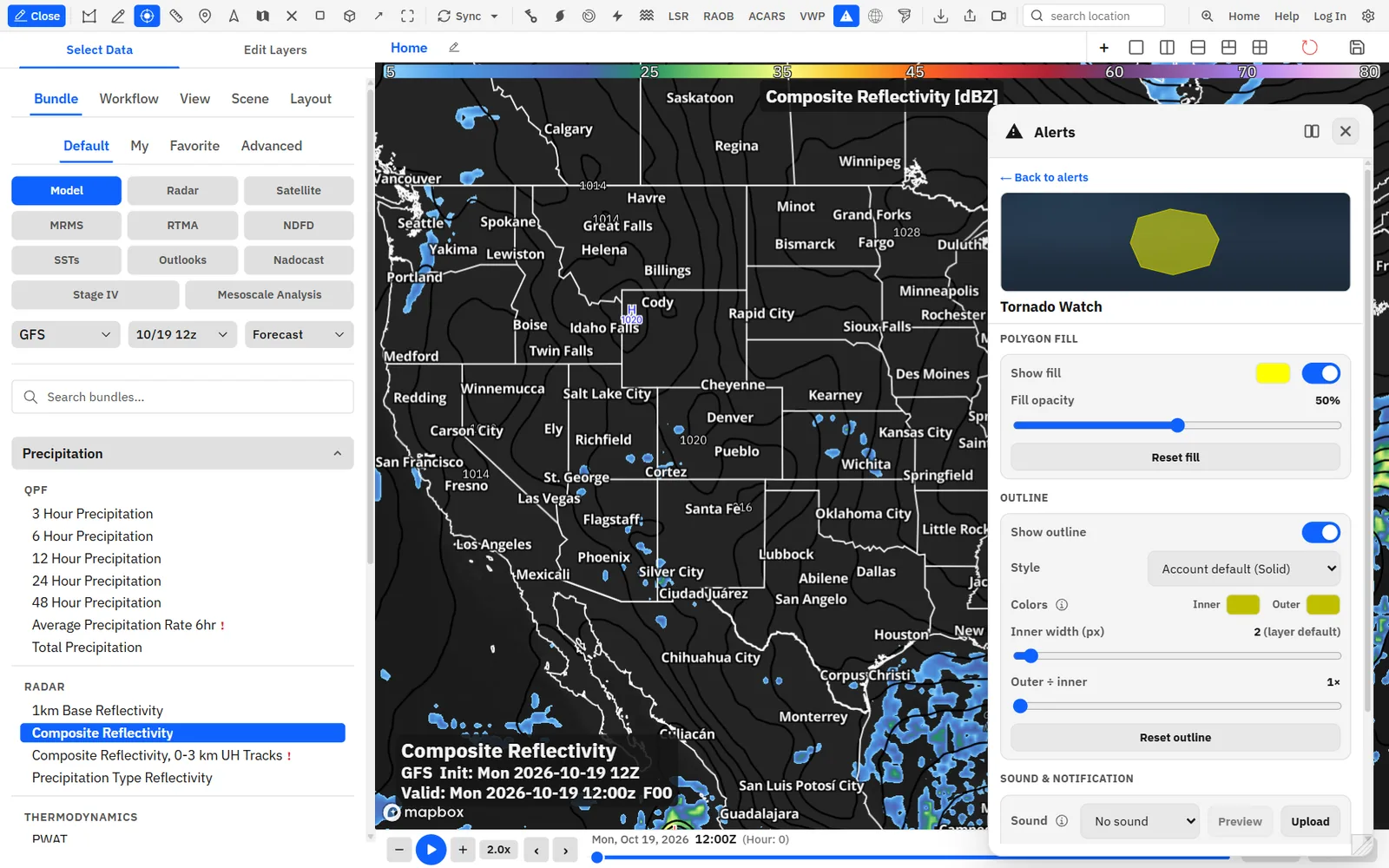The width and height of the screenshot is (1389, 868).
Task: Click the red refresh circle icon
Action: tap(1309, 47)
